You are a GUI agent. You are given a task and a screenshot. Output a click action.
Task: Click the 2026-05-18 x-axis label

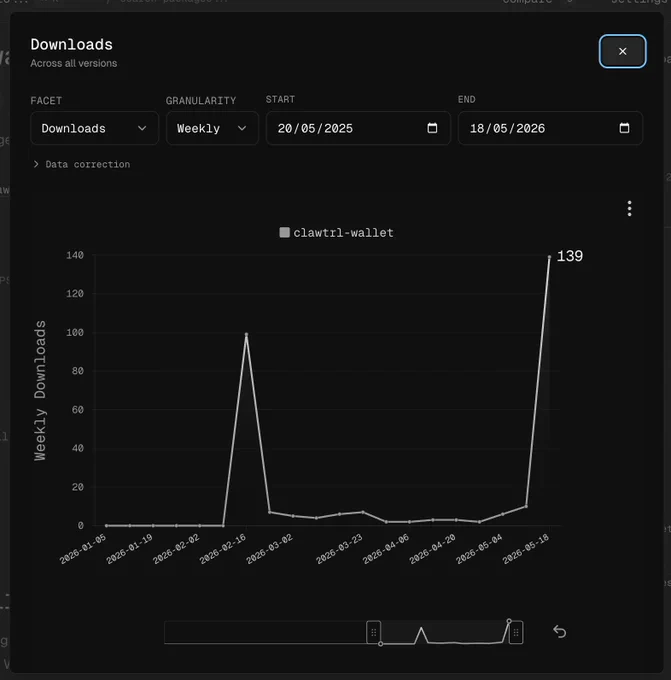526,549
